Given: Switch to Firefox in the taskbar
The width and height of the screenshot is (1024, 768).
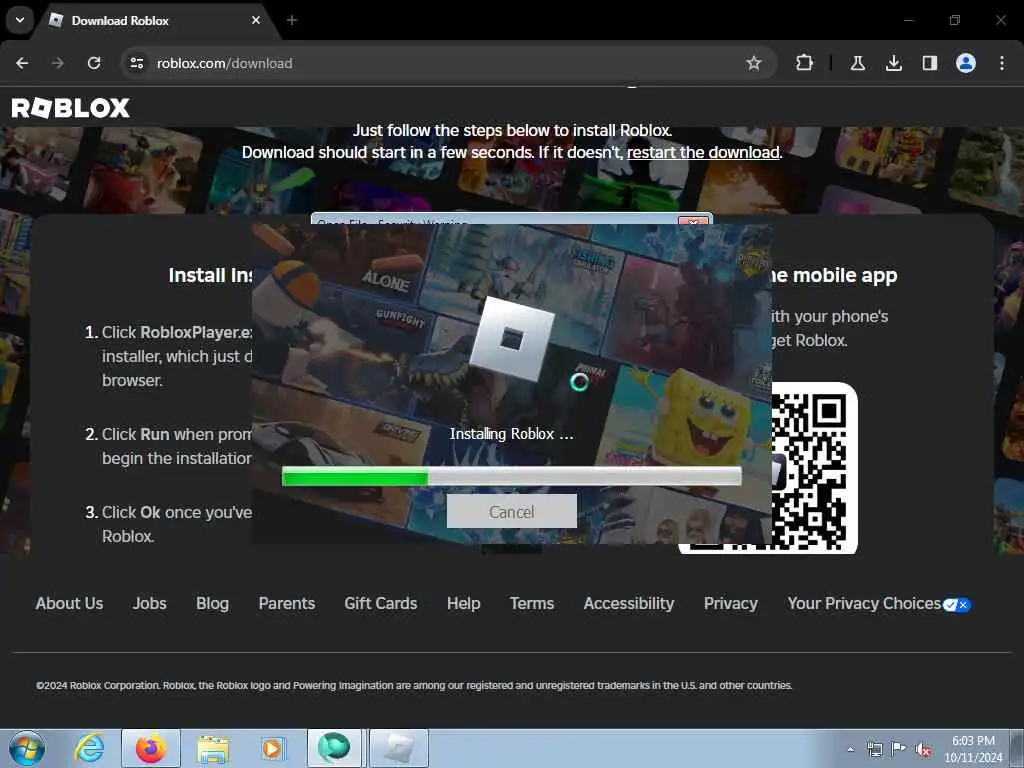Looking at the screenshot, I should pyautogui.click(x=151, y=748).
